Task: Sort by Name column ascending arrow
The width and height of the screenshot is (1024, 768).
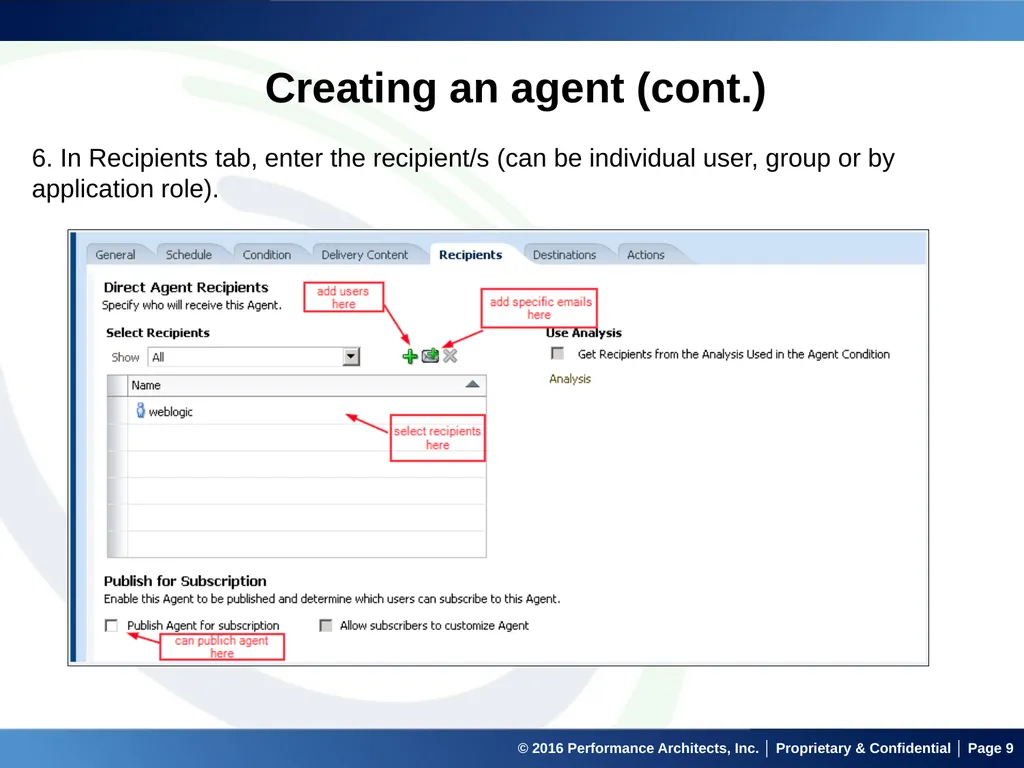Action: pos(472,385)
